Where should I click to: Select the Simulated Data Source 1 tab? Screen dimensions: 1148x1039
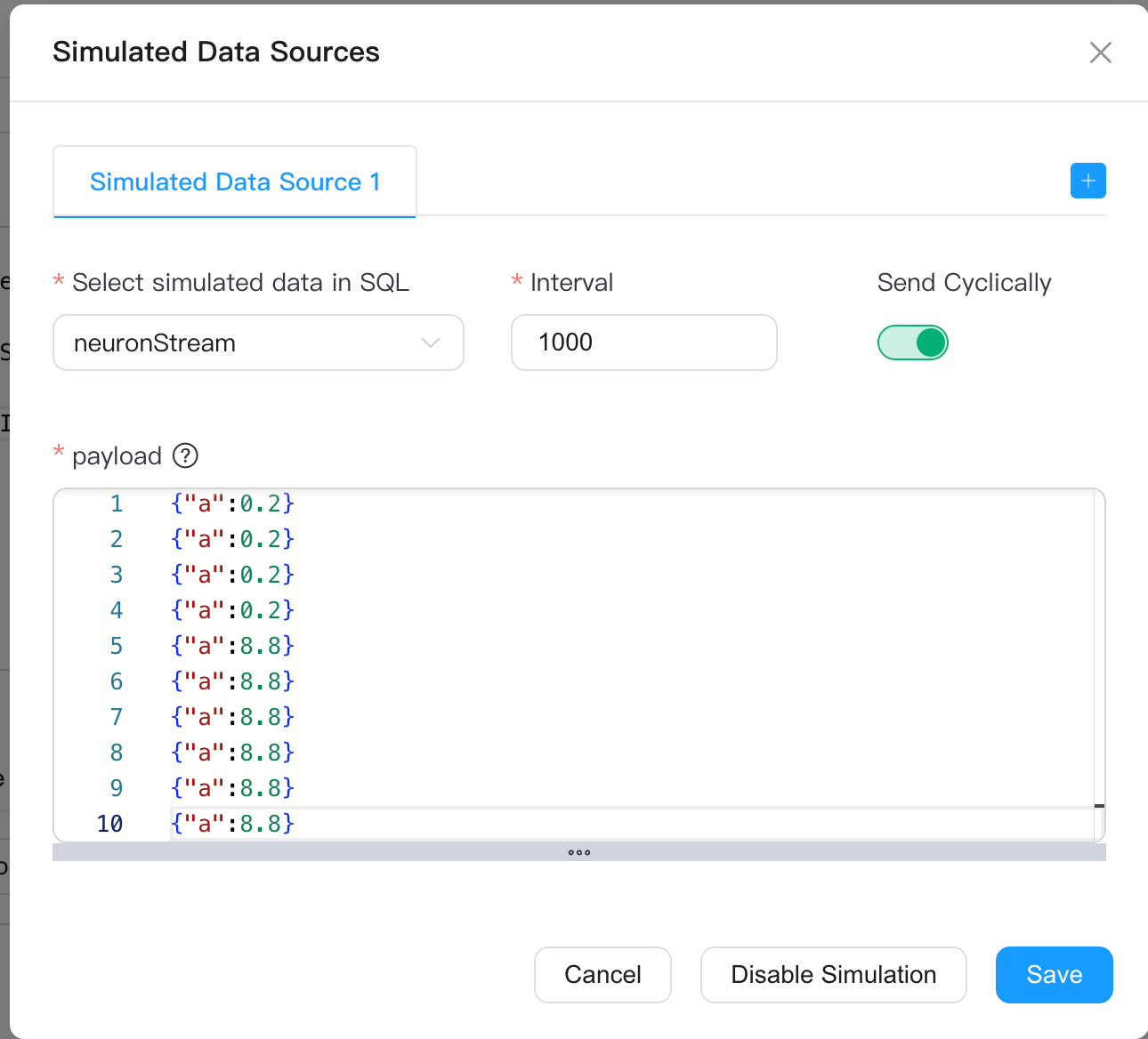235,181
